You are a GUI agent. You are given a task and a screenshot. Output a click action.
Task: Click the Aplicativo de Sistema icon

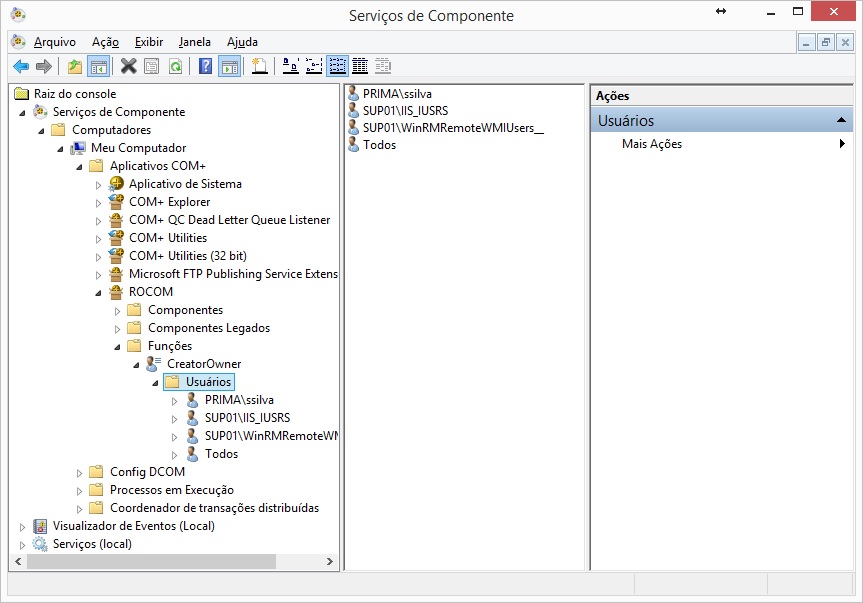coord(116,184)
